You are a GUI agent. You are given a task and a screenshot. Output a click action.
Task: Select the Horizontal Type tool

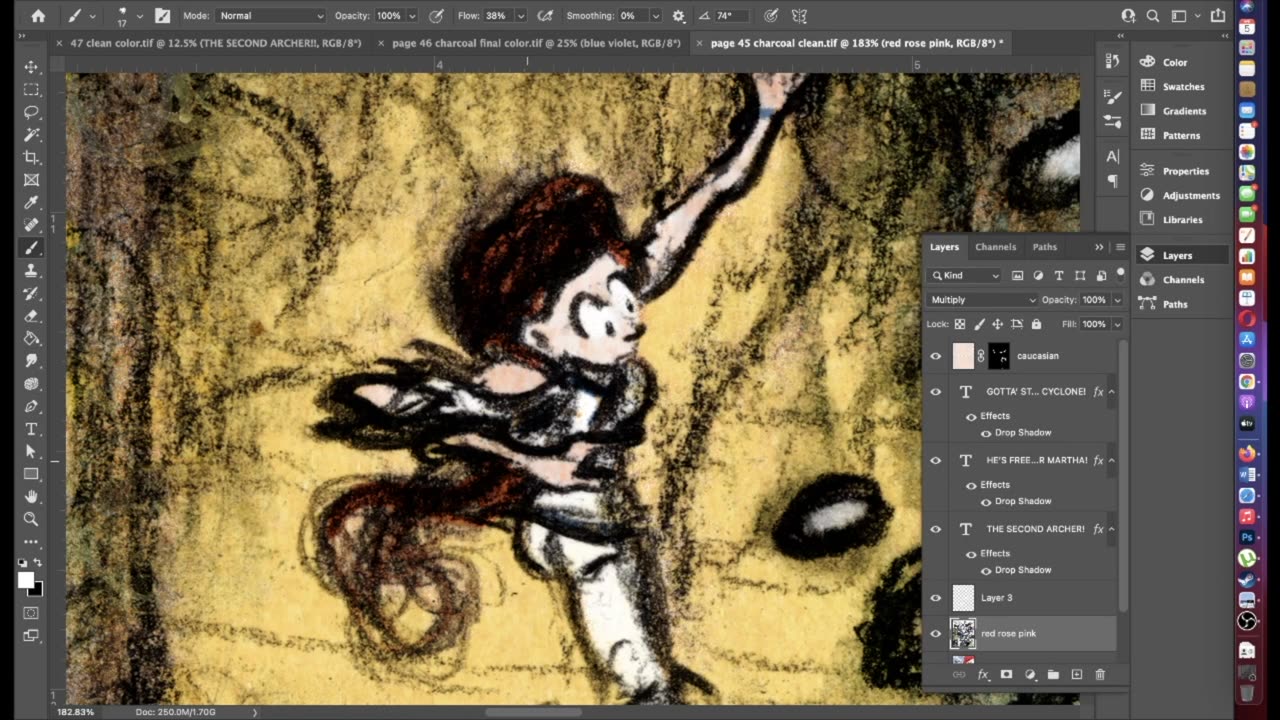click(x=31, y=429)
